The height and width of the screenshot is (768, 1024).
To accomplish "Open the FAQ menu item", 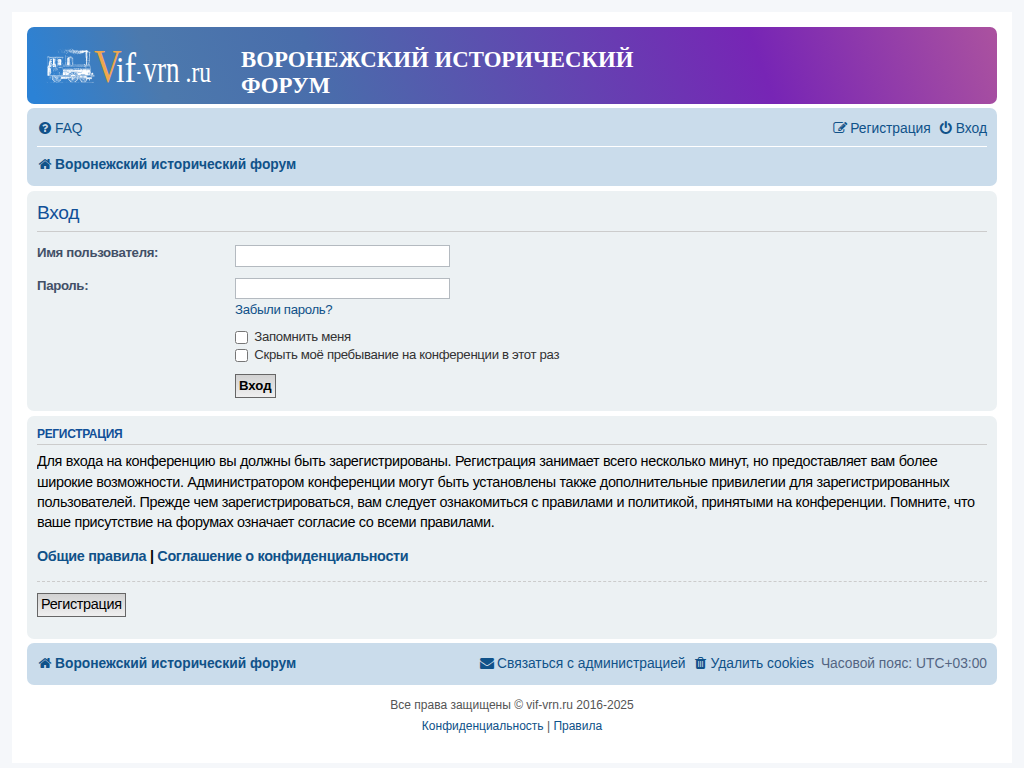I will point(68,128).
